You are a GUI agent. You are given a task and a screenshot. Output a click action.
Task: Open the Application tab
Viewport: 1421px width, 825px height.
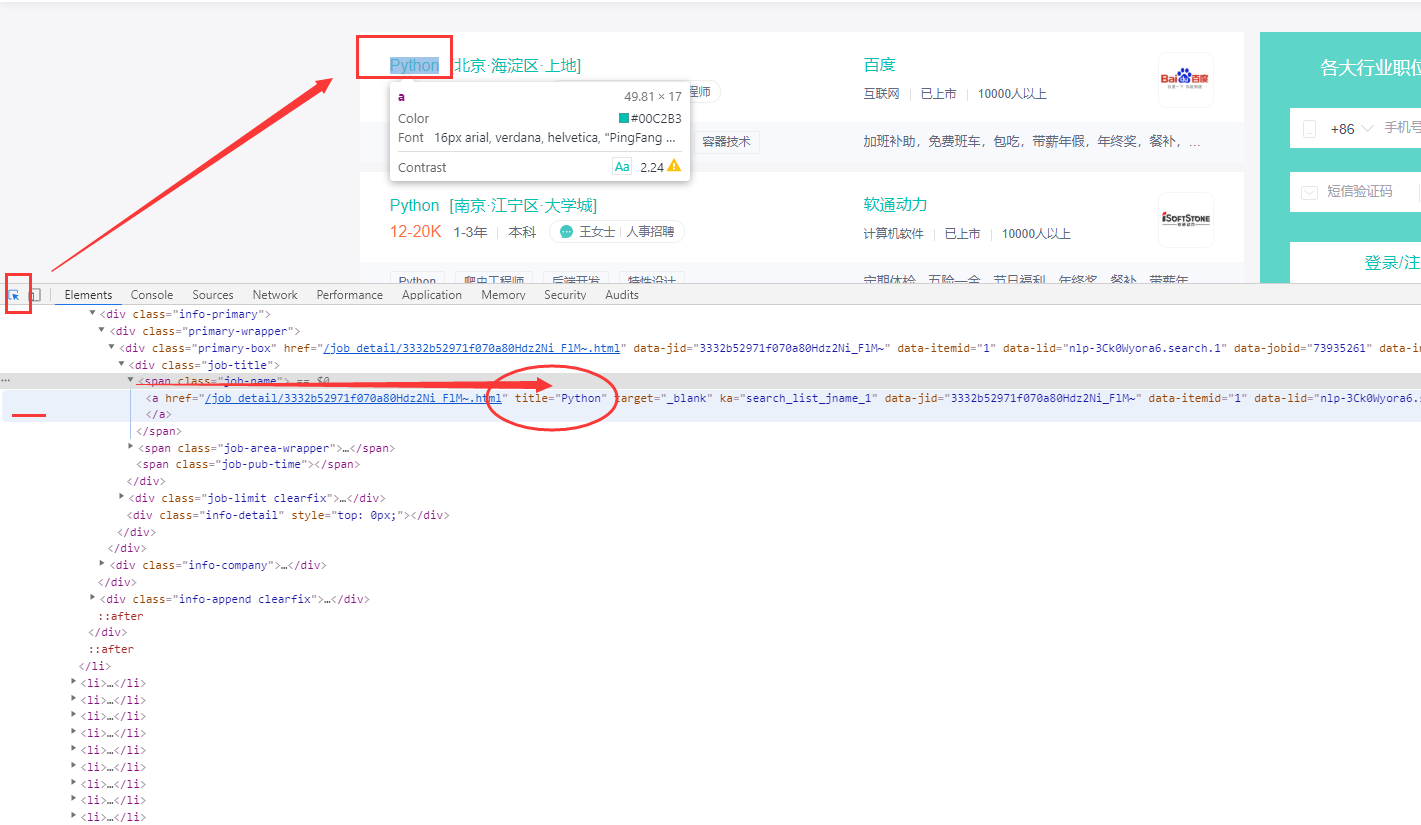432,295
